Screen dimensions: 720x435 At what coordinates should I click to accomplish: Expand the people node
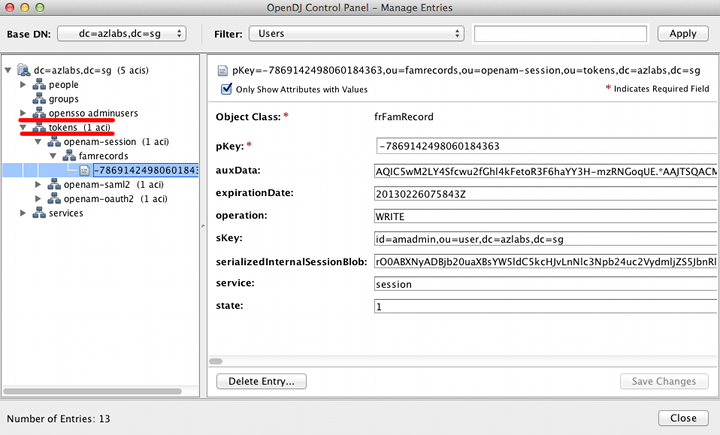(22, 85)
